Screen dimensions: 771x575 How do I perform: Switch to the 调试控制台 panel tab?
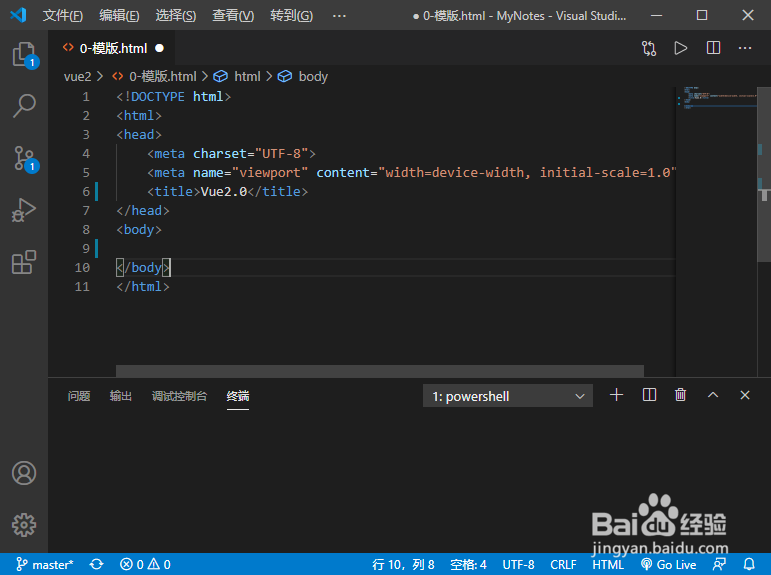tap(179, 396)
